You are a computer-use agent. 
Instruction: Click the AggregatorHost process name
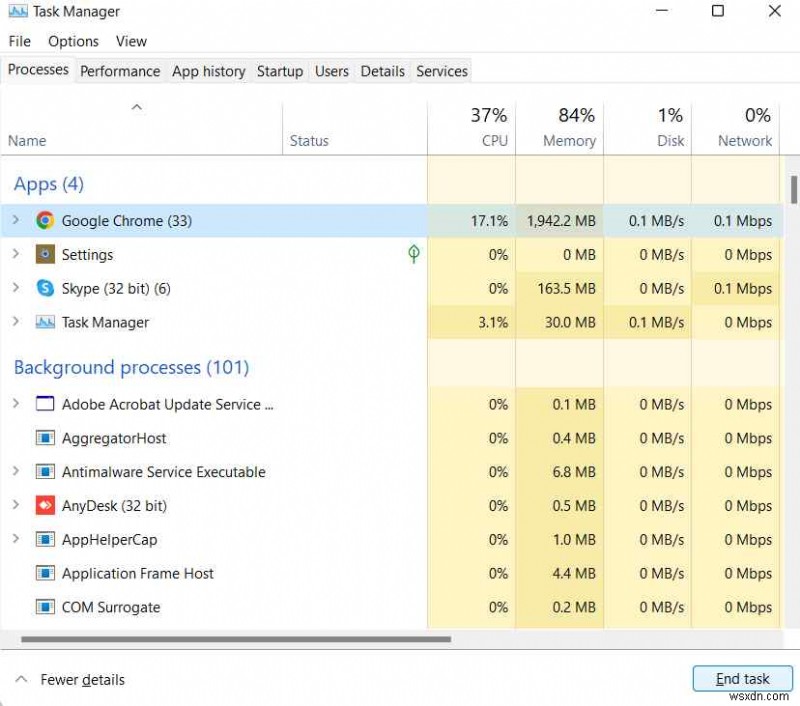(114, 438)
